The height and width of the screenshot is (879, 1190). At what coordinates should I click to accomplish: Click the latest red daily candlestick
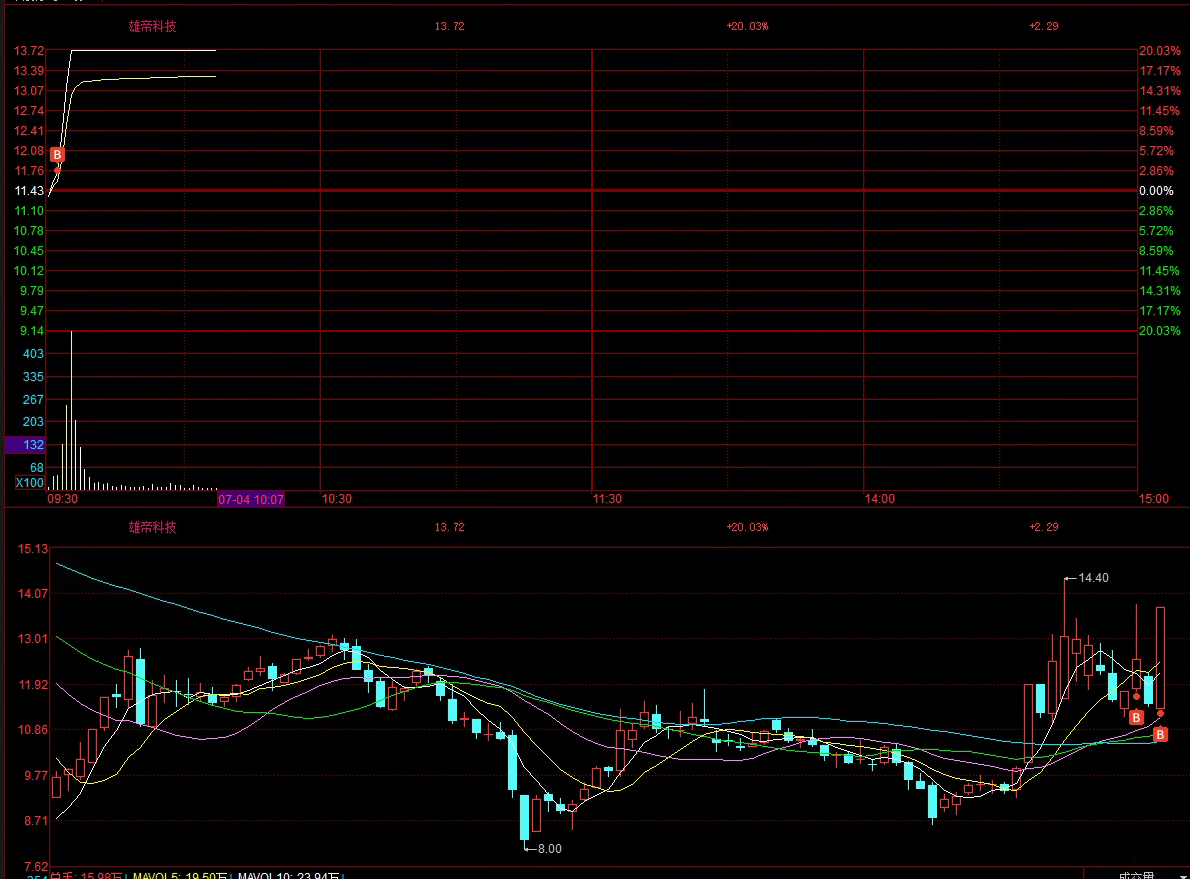click(1160, 657)
